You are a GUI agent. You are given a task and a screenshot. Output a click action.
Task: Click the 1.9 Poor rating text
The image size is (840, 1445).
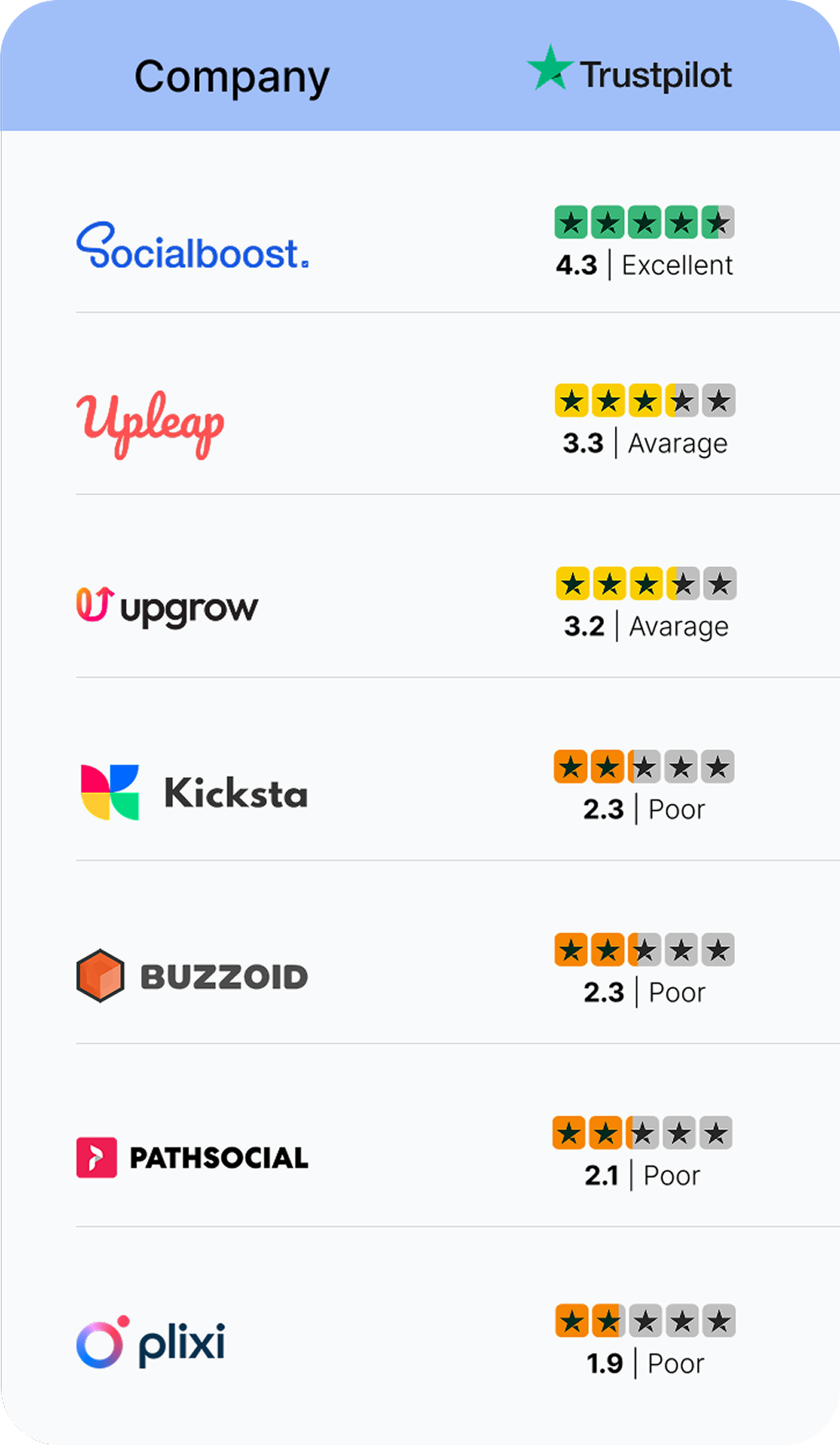click(645, 1363)
